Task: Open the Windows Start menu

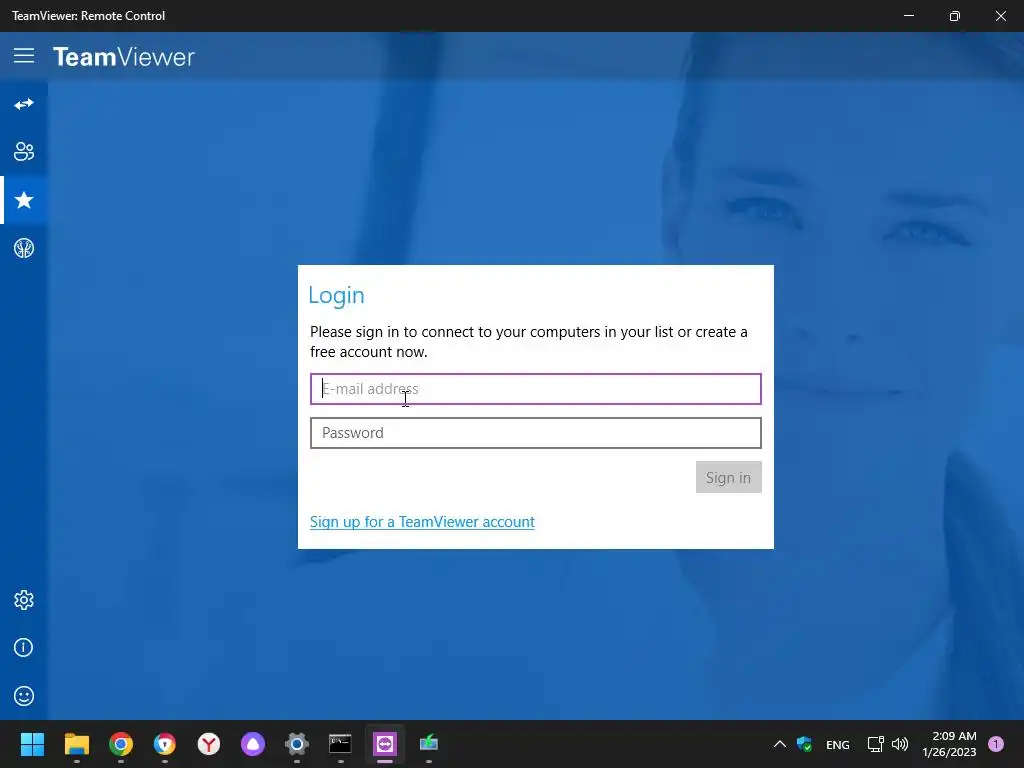Action: pyautogui.click(x=32, y=744)
